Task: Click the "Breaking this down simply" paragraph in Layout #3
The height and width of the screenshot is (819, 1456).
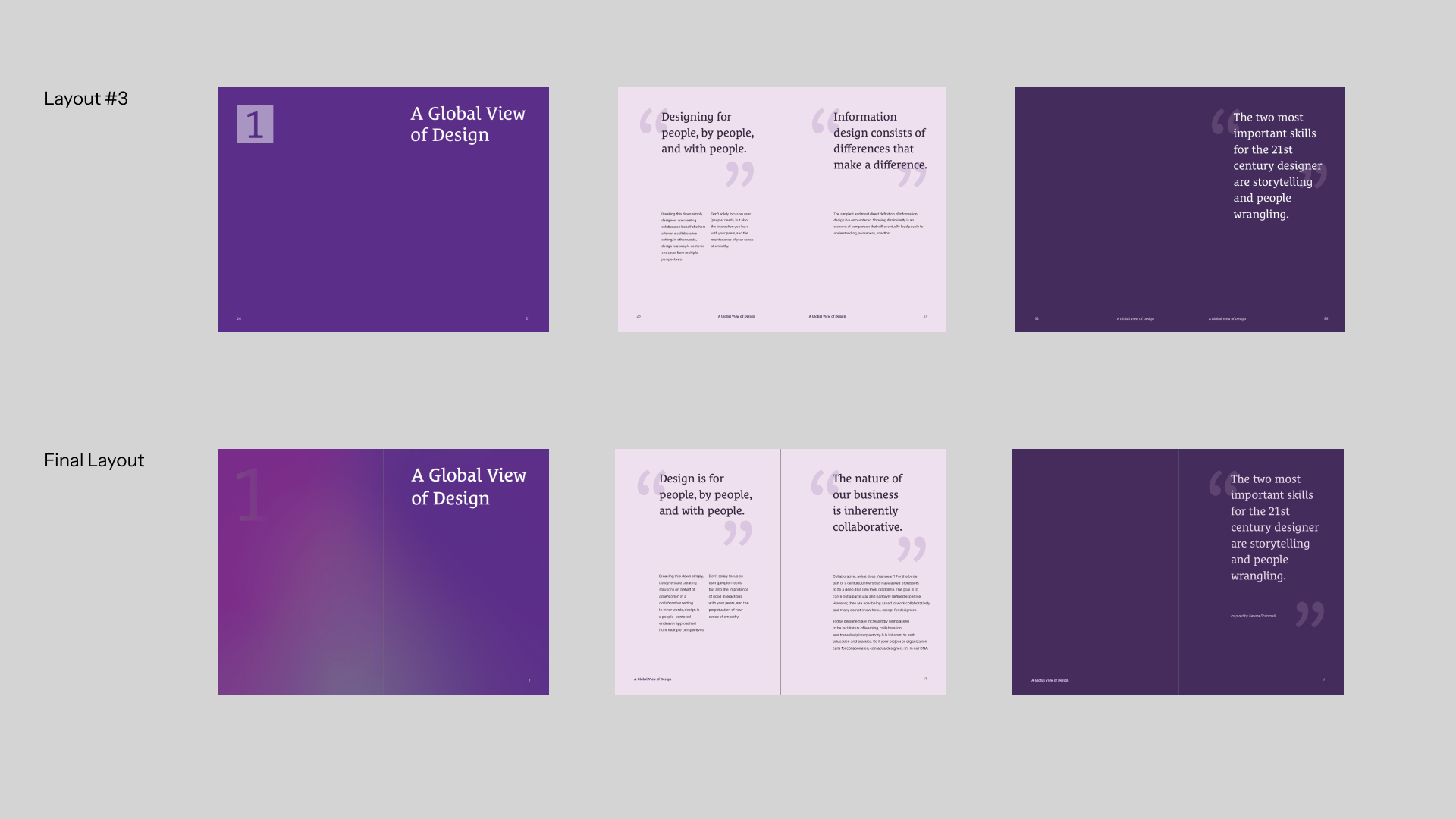Action: click(683, 237)
